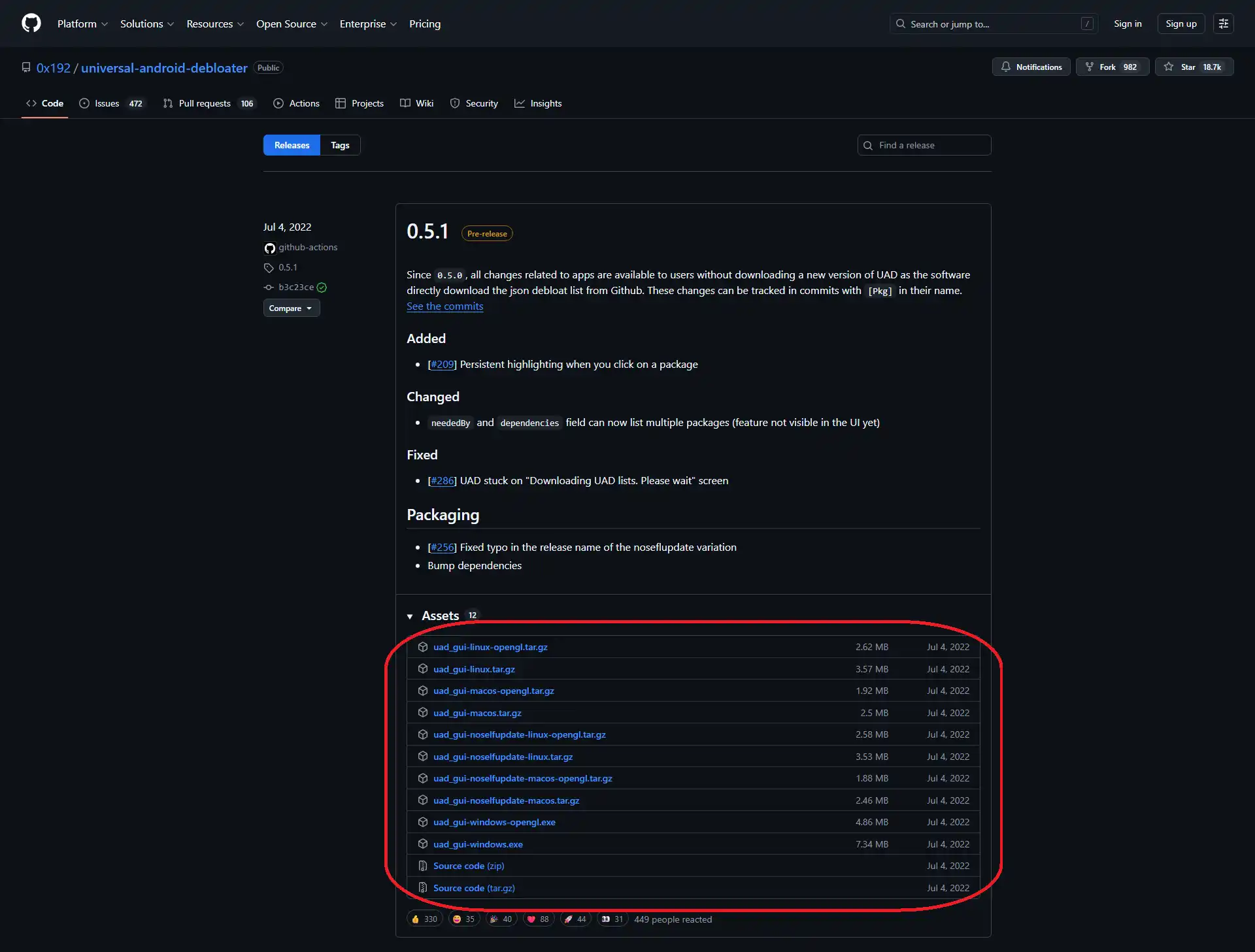The width and height of the screenshot is (1255, 952).
Task: Switch to the Tags tab
Action: click(x=340, y=145)
